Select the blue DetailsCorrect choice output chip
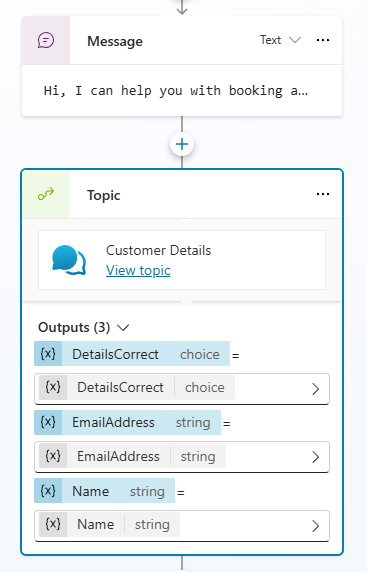This screenshot has width=367, height=572. pyautogui.click(x=132, y=353)
